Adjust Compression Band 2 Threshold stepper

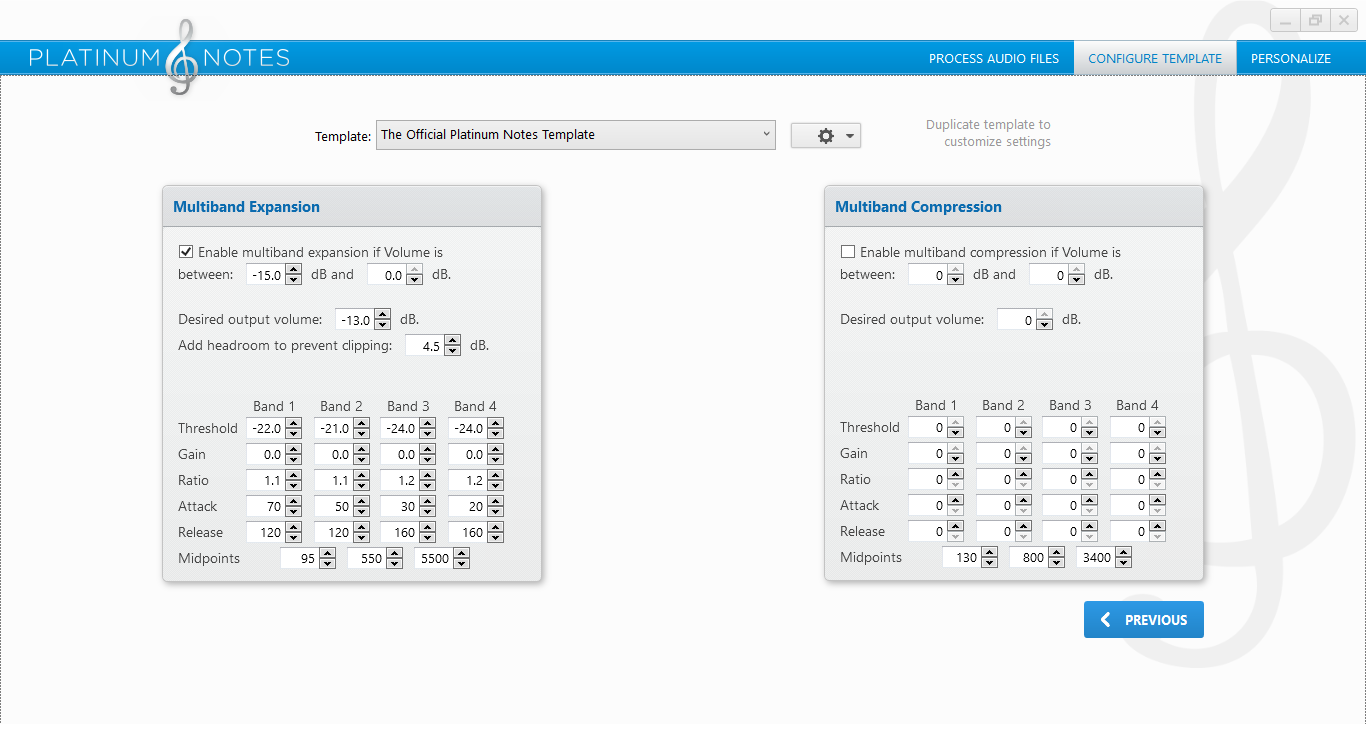click(1022, 427)
